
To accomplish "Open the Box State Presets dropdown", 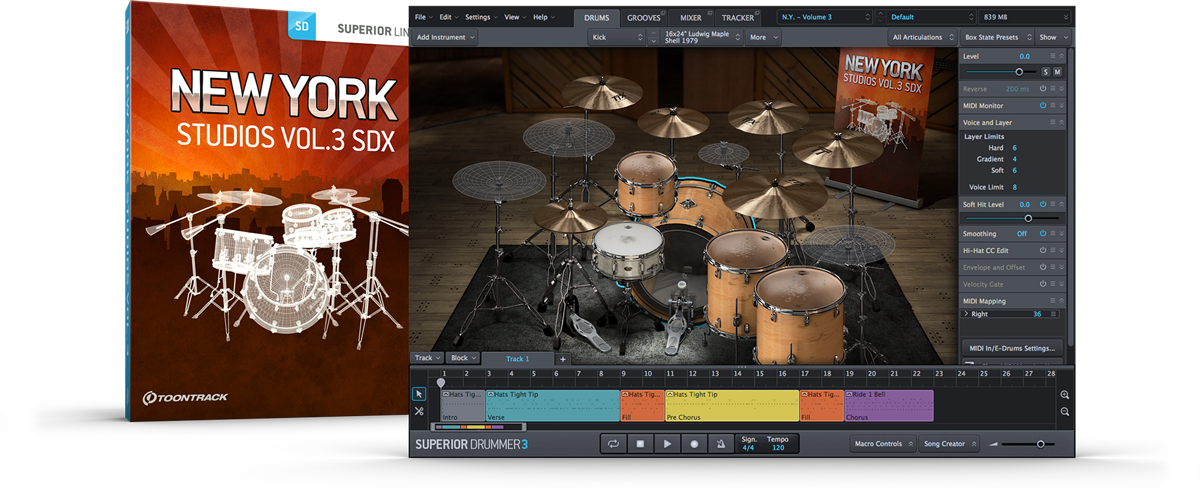I will [995, 37].
